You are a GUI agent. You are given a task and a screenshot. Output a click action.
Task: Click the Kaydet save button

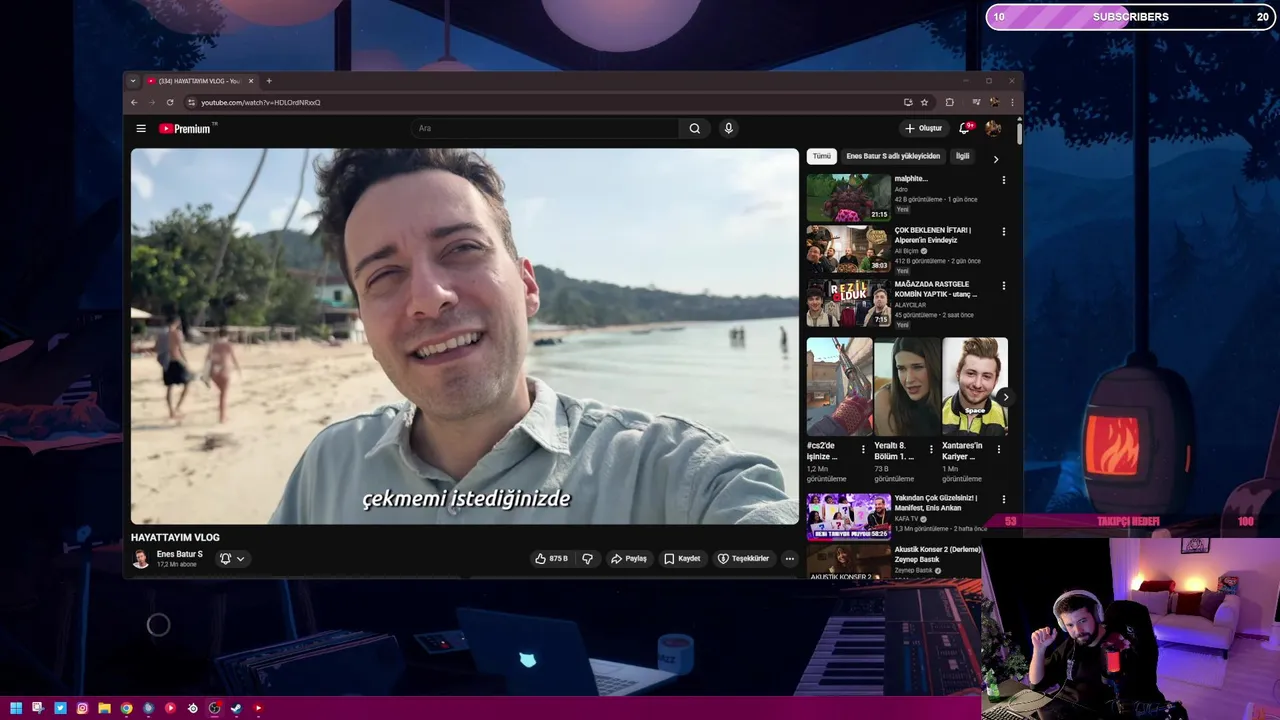click(682, 558)
